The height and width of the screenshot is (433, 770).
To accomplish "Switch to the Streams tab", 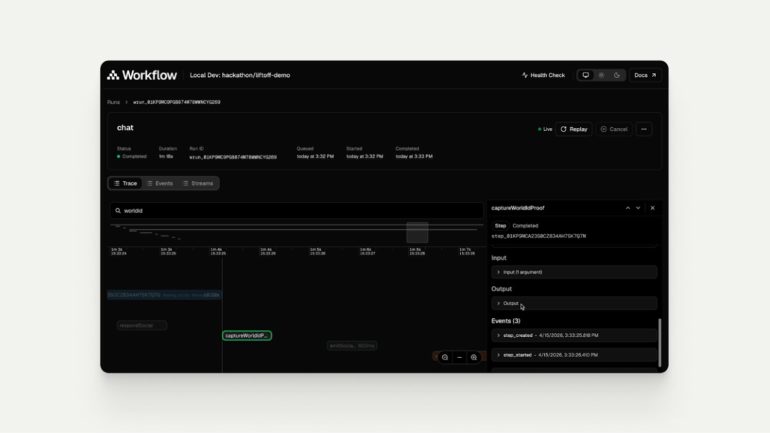I will pyautogui.click(x=197, y=183).
